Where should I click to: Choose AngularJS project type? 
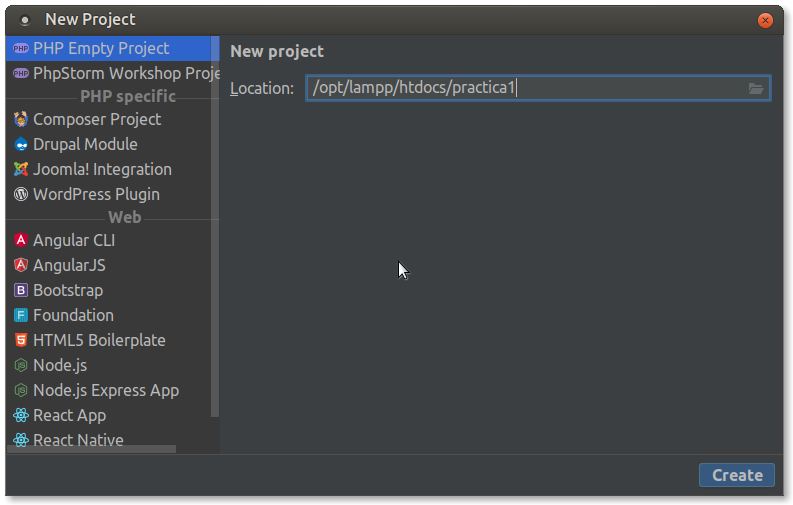point(69,265)
